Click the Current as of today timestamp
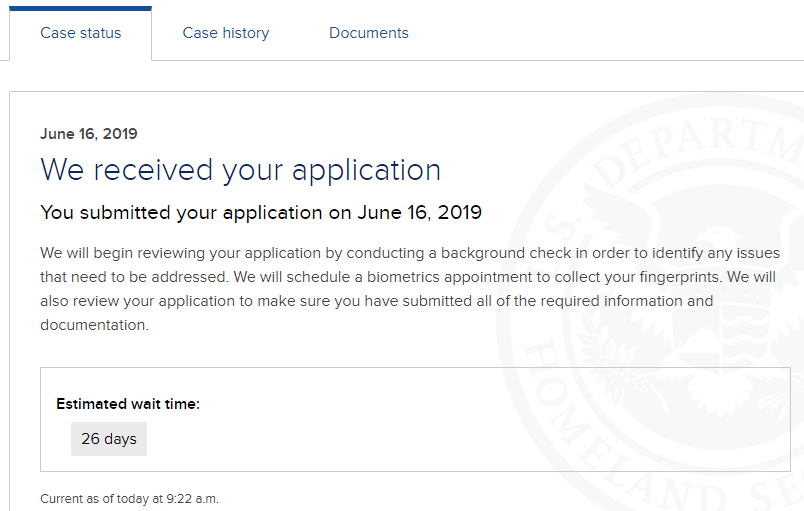 pyautogui.click(x=129, y=499)
